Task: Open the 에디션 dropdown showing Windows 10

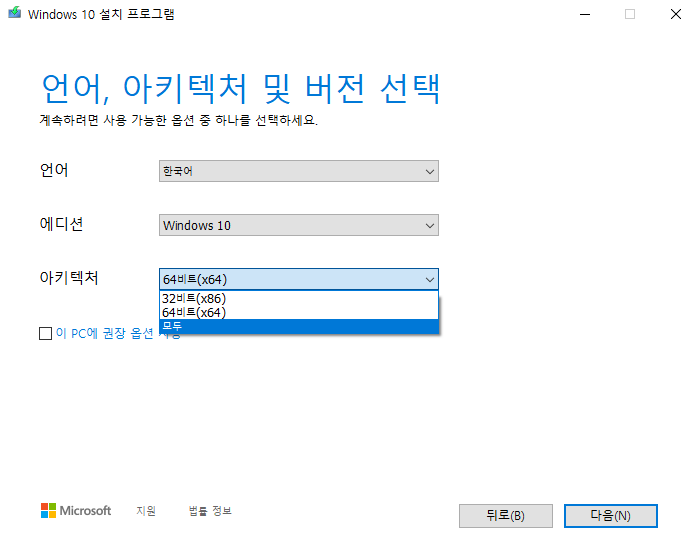Action: pos(299,225)
